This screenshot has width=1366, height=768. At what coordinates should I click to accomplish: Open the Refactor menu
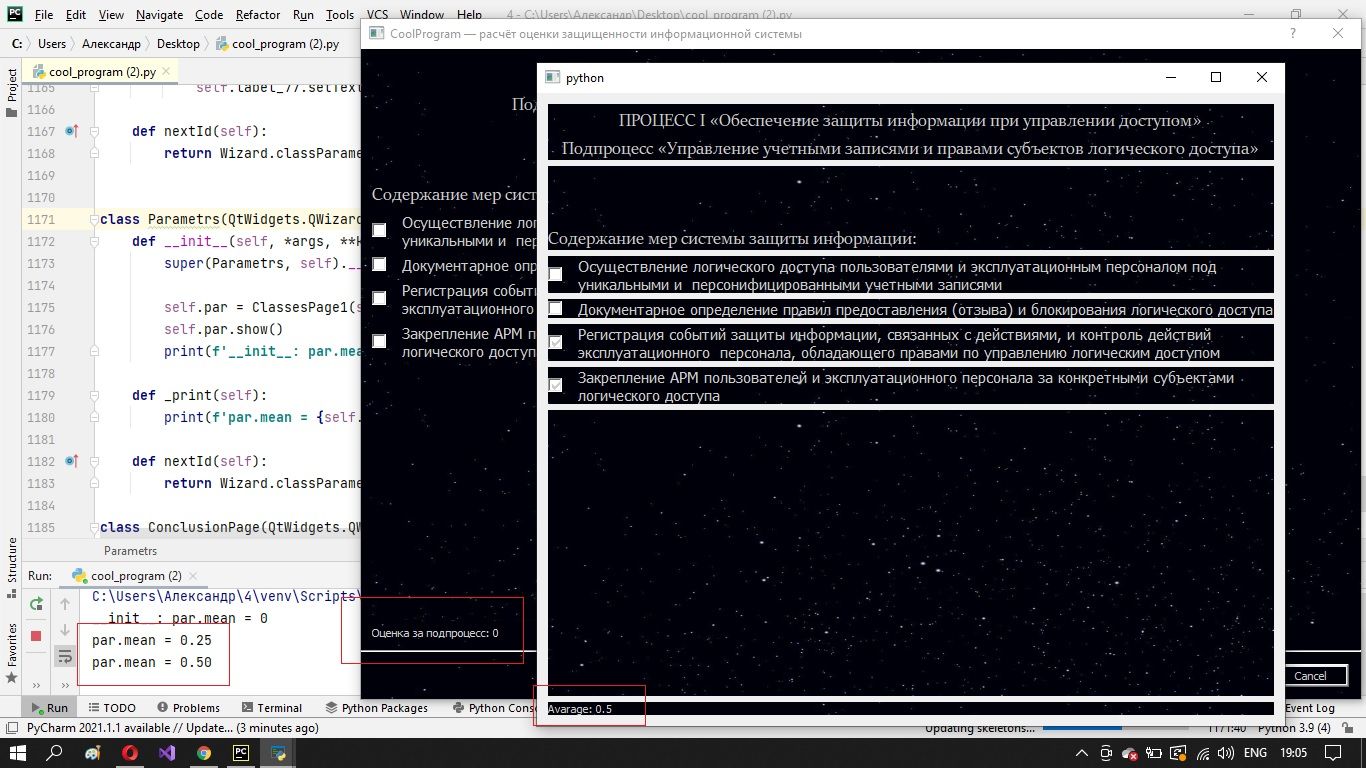pos(258,15)
